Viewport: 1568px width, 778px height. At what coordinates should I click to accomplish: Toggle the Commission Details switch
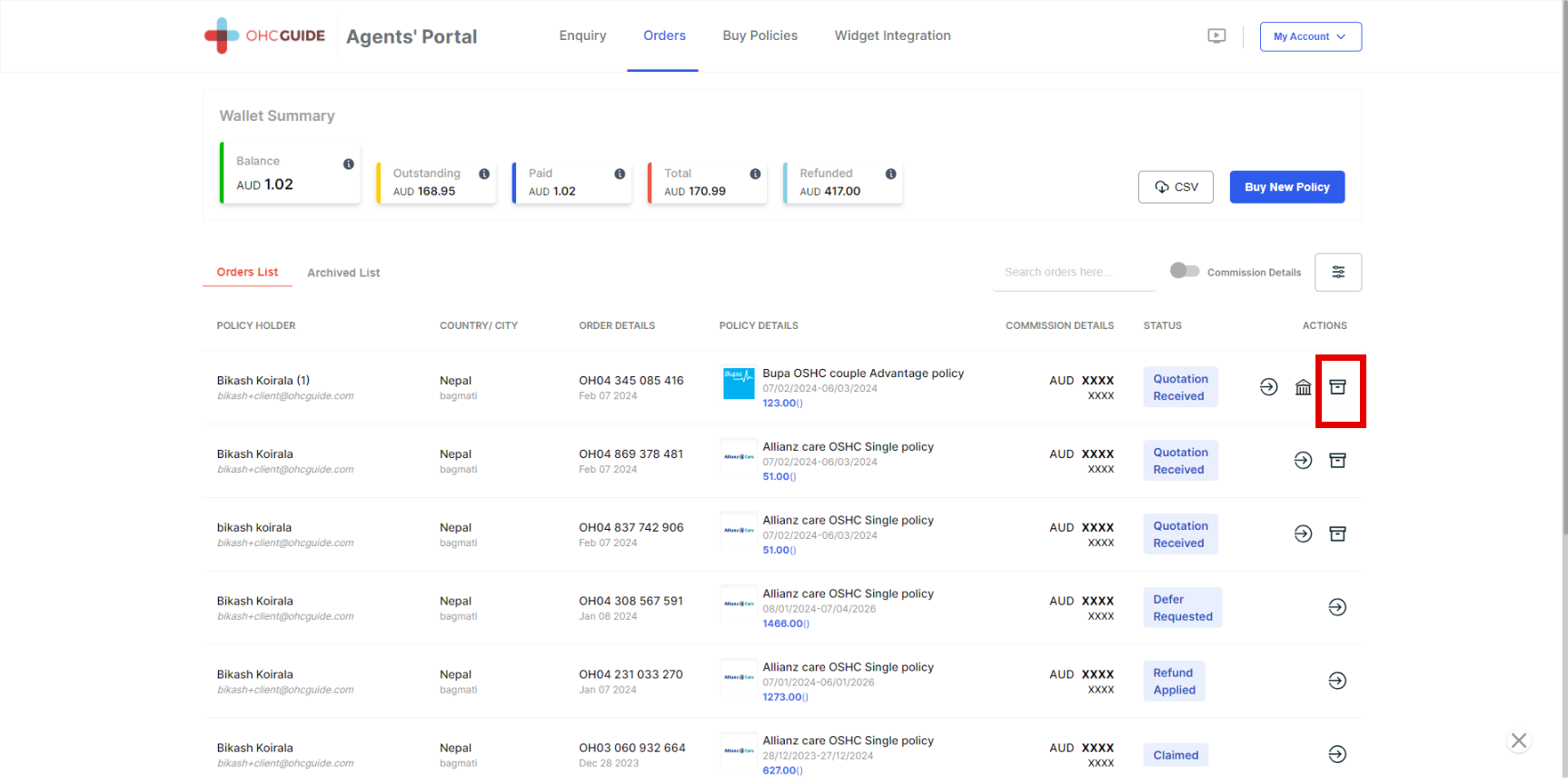(1185, 271)
